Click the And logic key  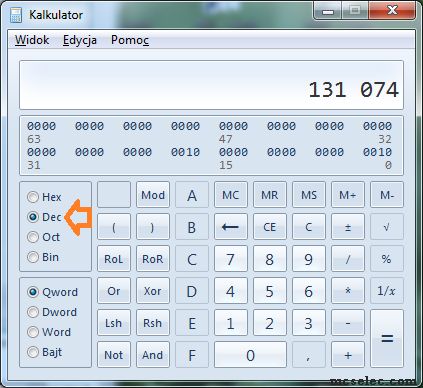point(153,355)
